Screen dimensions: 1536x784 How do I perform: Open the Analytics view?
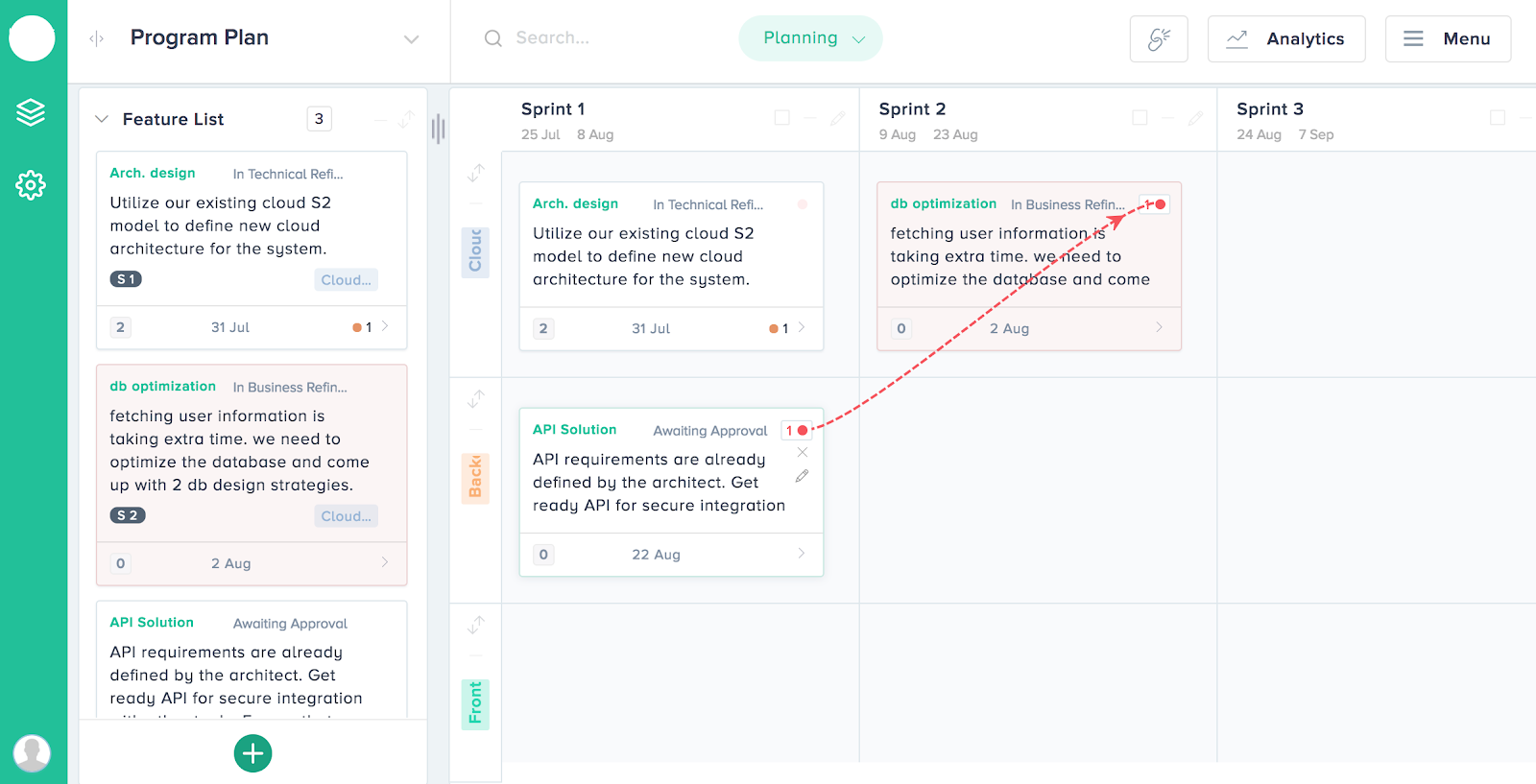pyautogui.click(x=1285, y=39)
